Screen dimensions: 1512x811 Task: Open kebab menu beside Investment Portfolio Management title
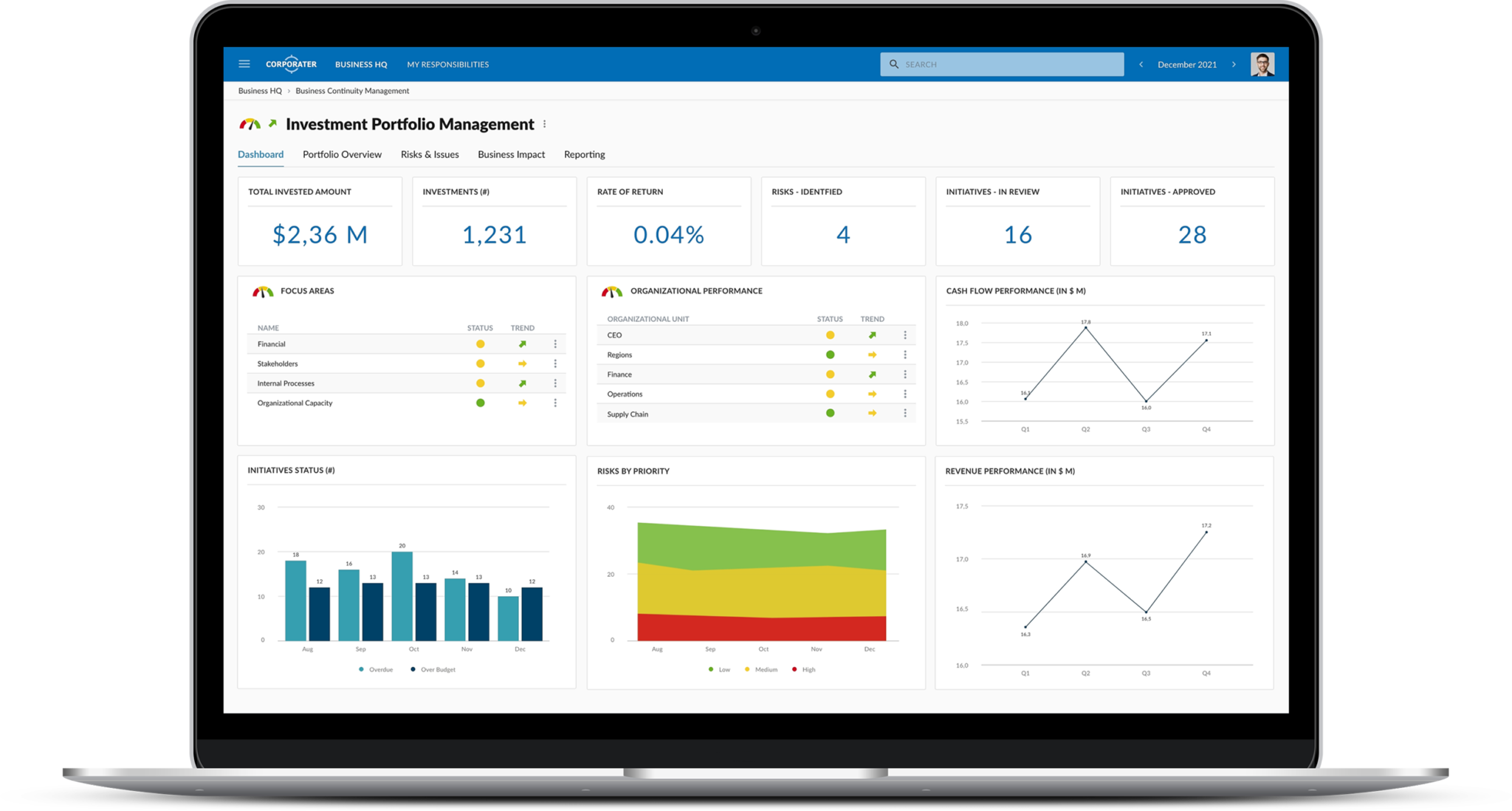(545, 124)
